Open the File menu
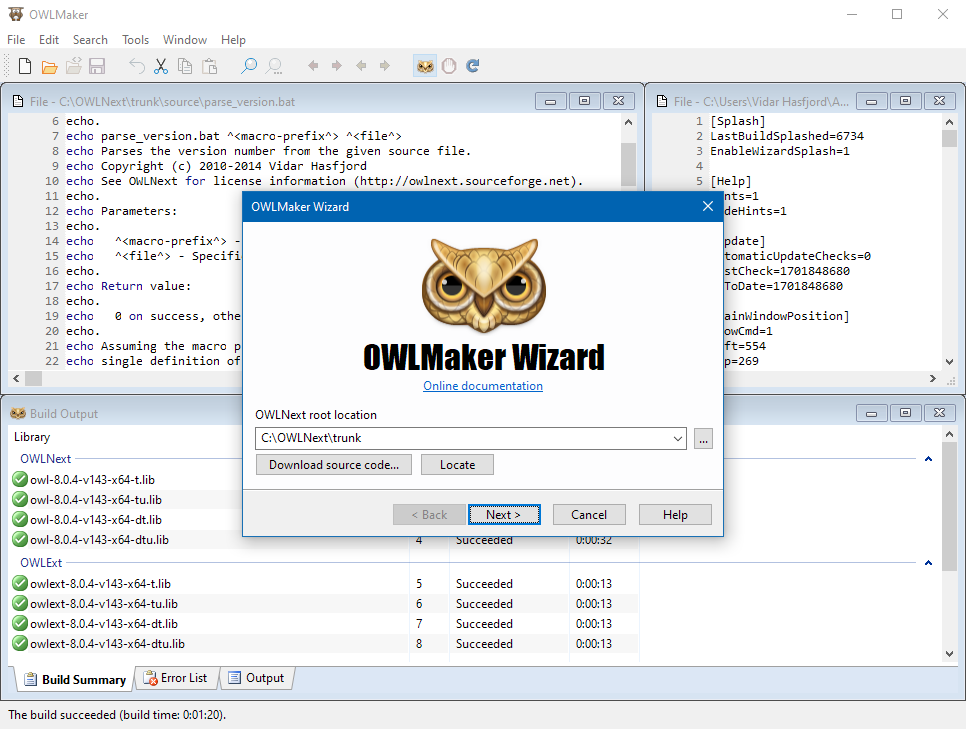Viewport: 966px width, 729px height. [16, 39]
